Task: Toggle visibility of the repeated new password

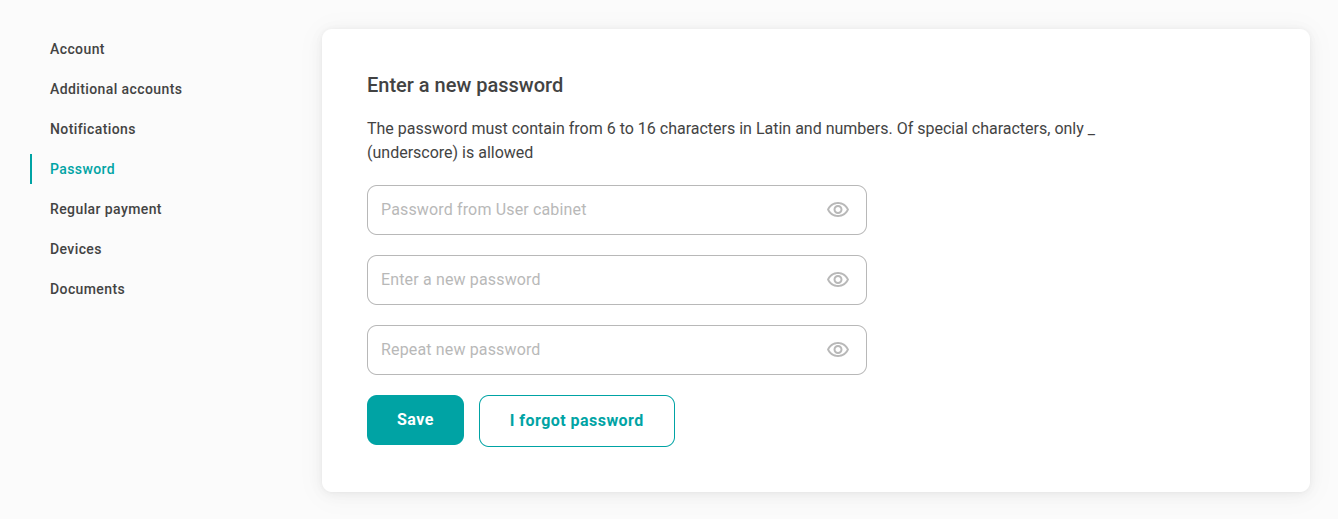Action: click(x=838, y=350)
